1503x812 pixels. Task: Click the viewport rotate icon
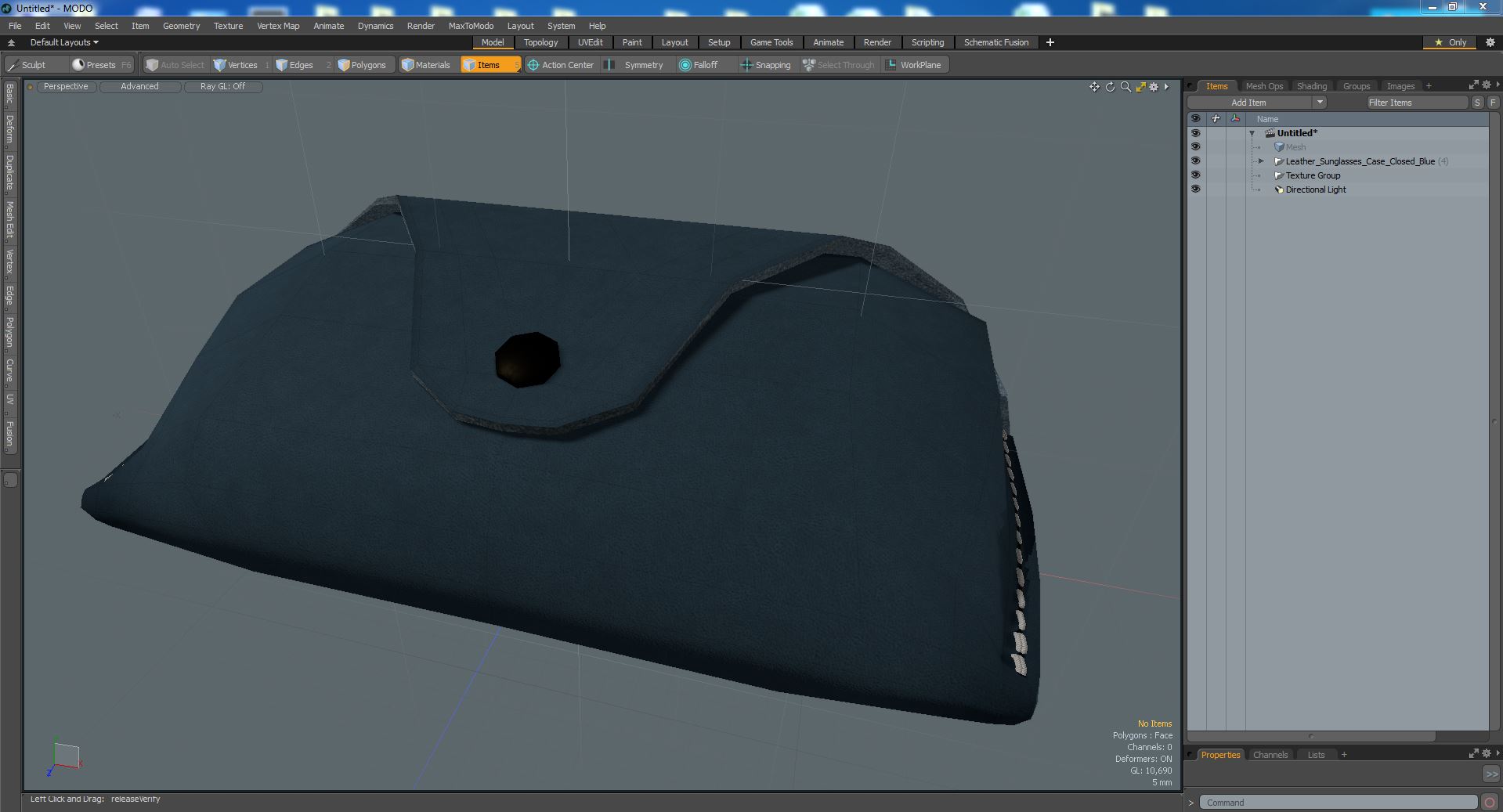(x=1110, y=87)
